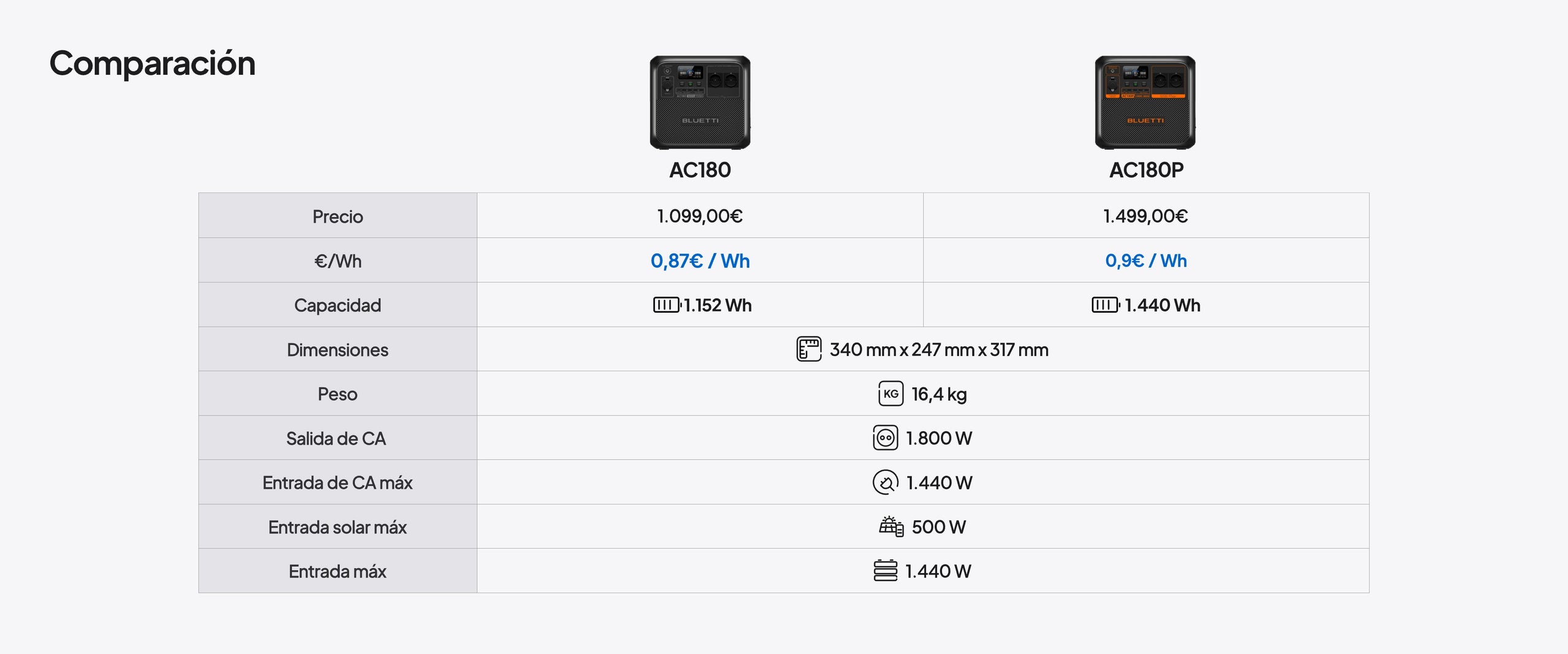Click the battery icon beside 1.152 Wh
This screenshot has height=654, width=1568.
(666, 305)
